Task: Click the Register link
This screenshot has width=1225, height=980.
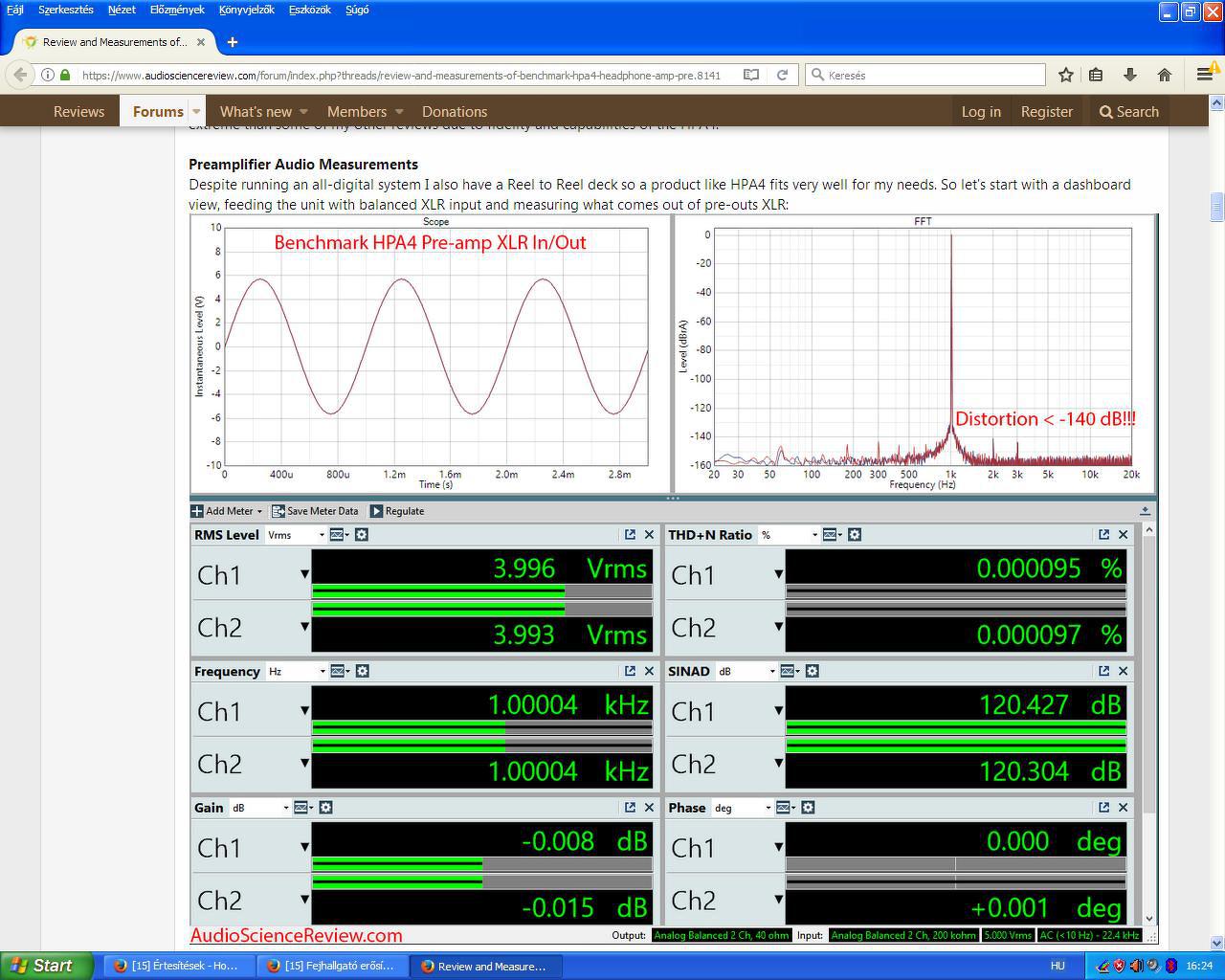Action: pos(1047,112)
